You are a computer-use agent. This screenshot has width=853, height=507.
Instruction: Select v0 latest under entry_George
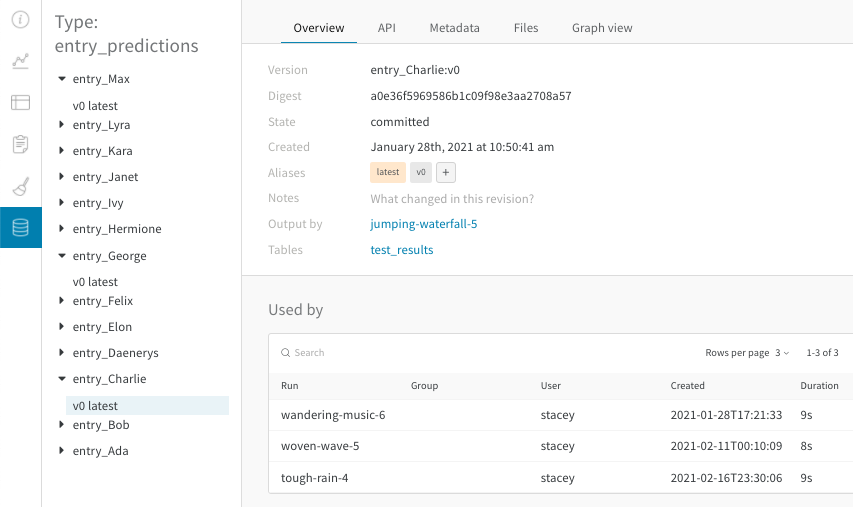(95, 282)
